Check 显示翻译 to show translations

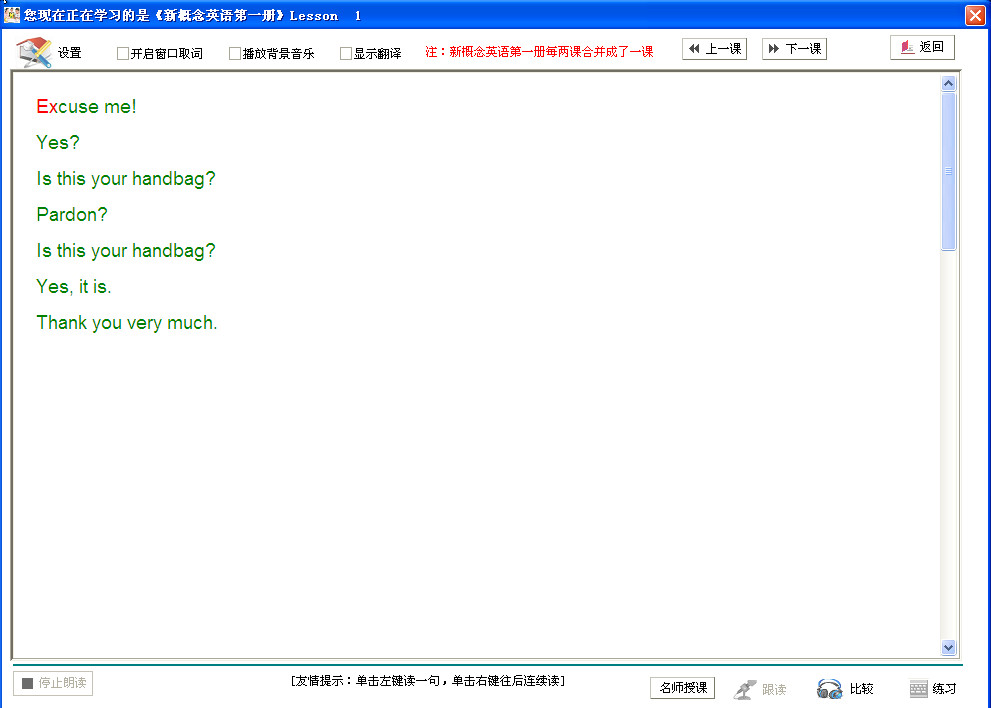tap(345, 53)
